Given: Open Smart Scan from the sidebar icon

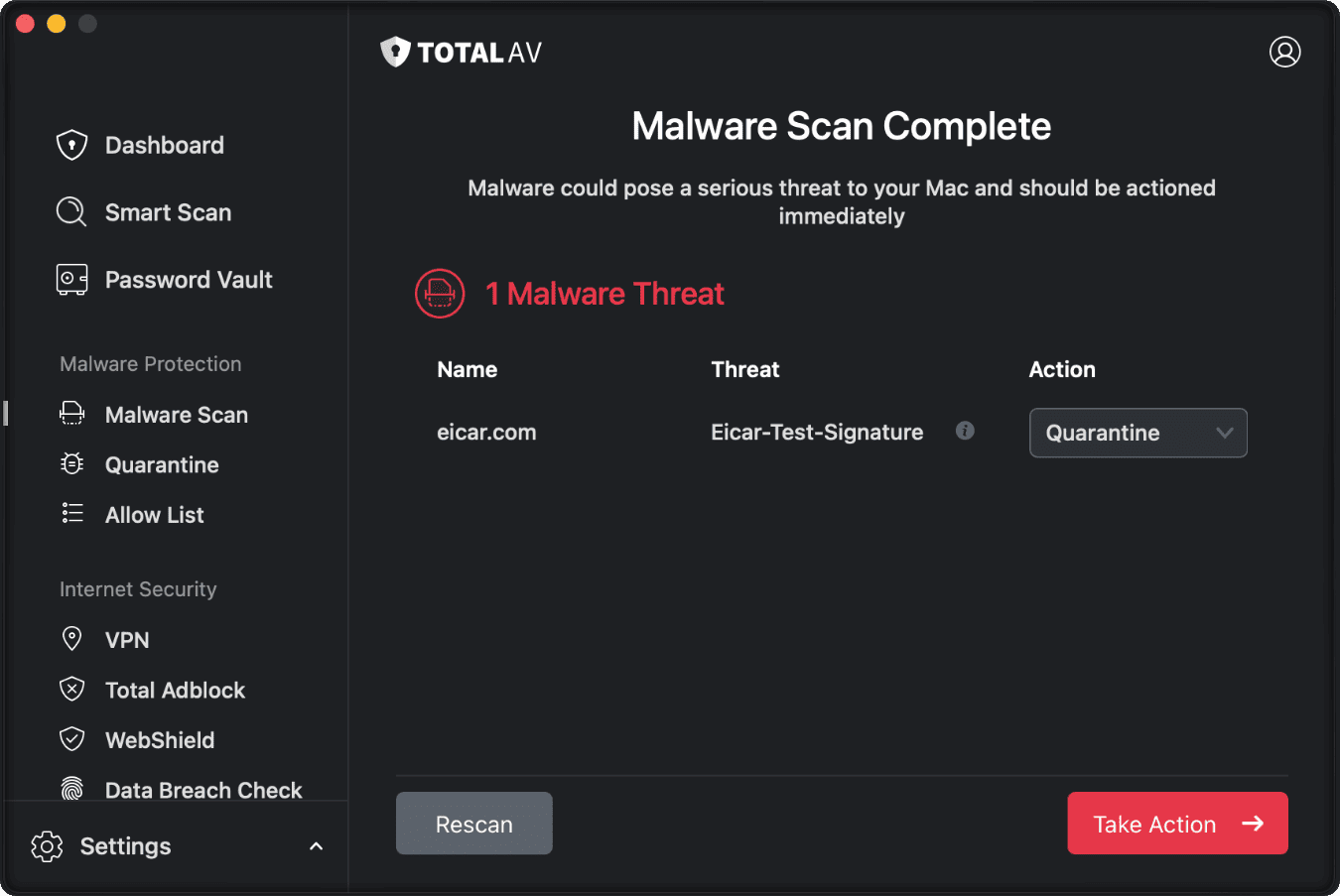Looking at the screenshot, I should point(70,211).
